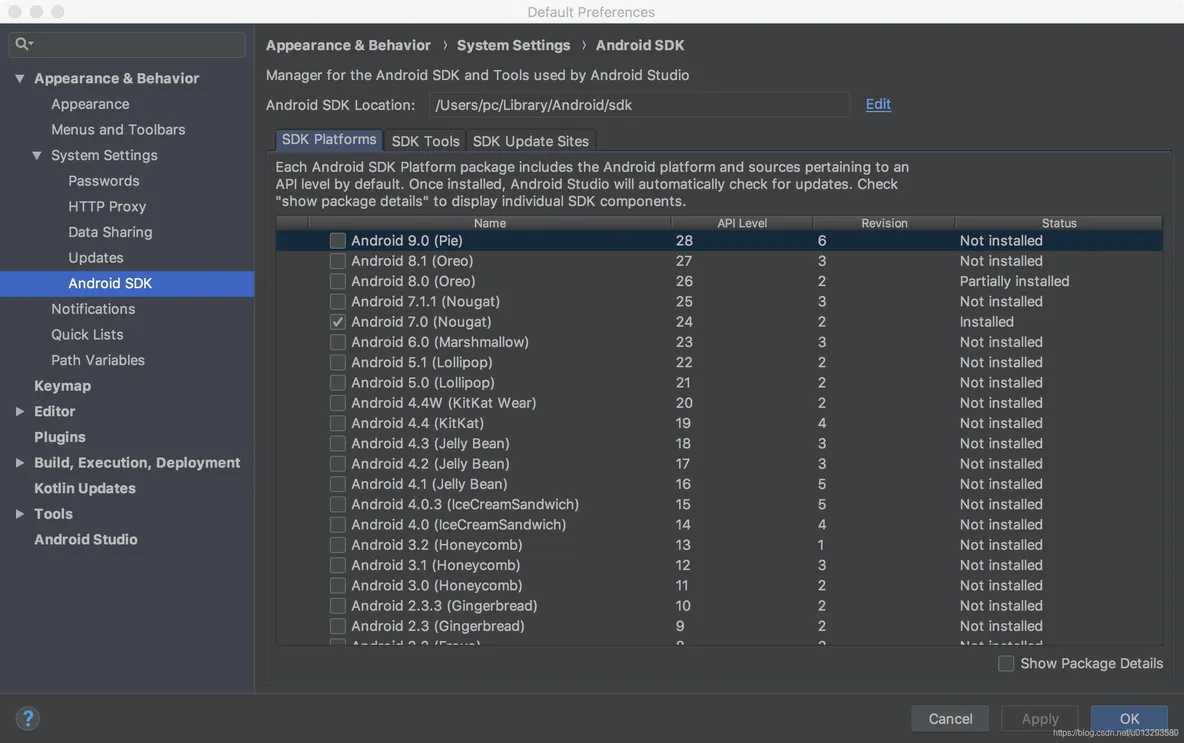Select Passwords under System Settings
The height and width of the screenshot is (743, 1184).
[x=103, y=181]
